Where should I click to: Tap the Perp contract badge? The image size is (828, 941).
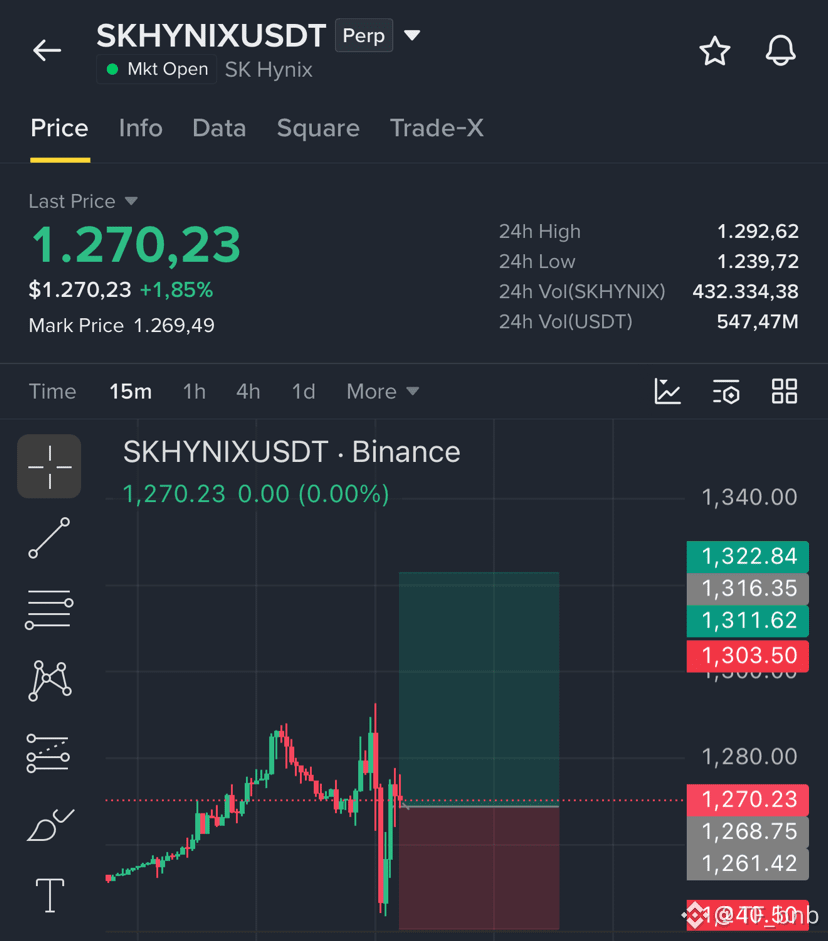pos(364,35)
